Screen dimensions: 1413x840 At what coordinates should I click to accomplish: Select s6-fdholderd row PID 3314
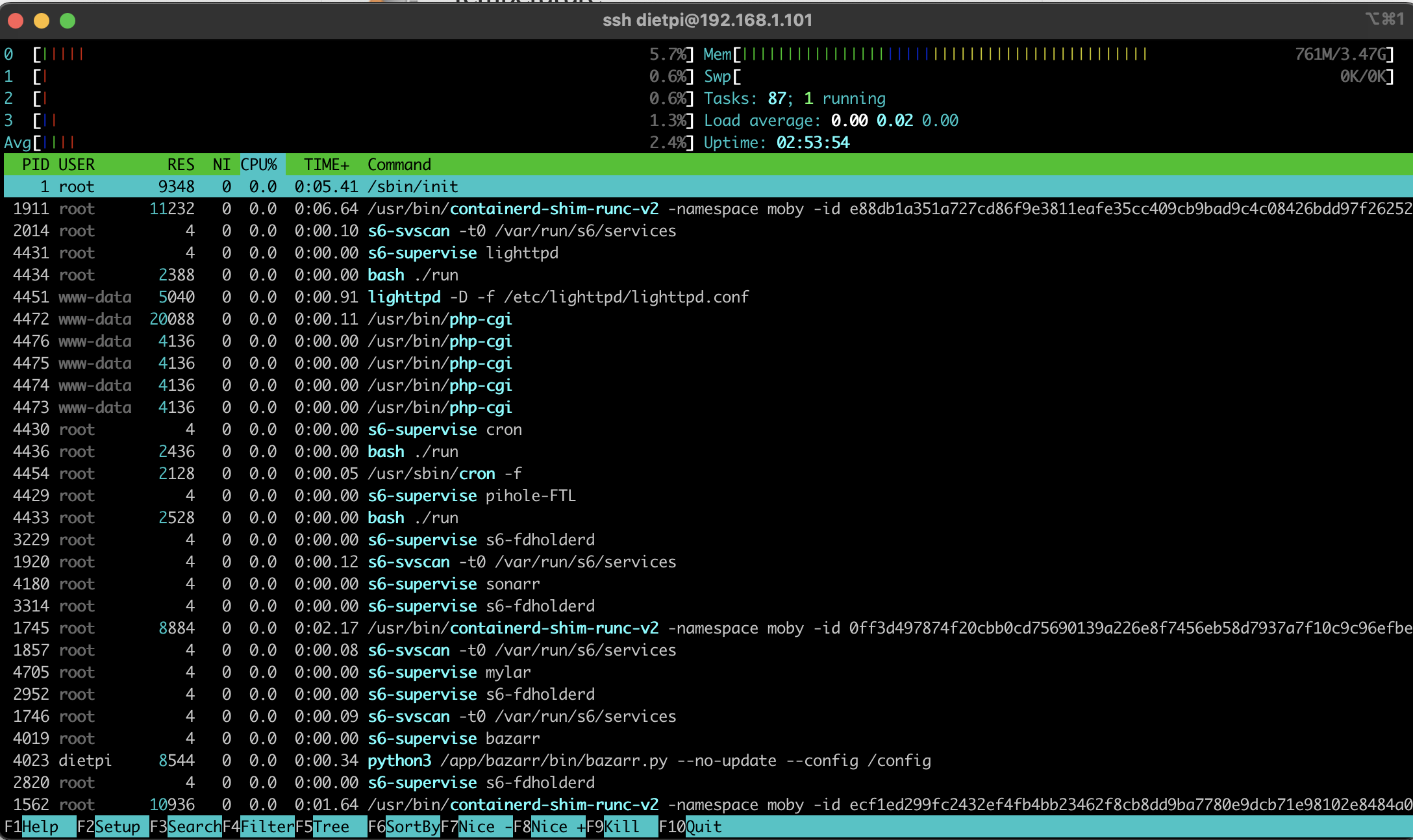point(708,606)
